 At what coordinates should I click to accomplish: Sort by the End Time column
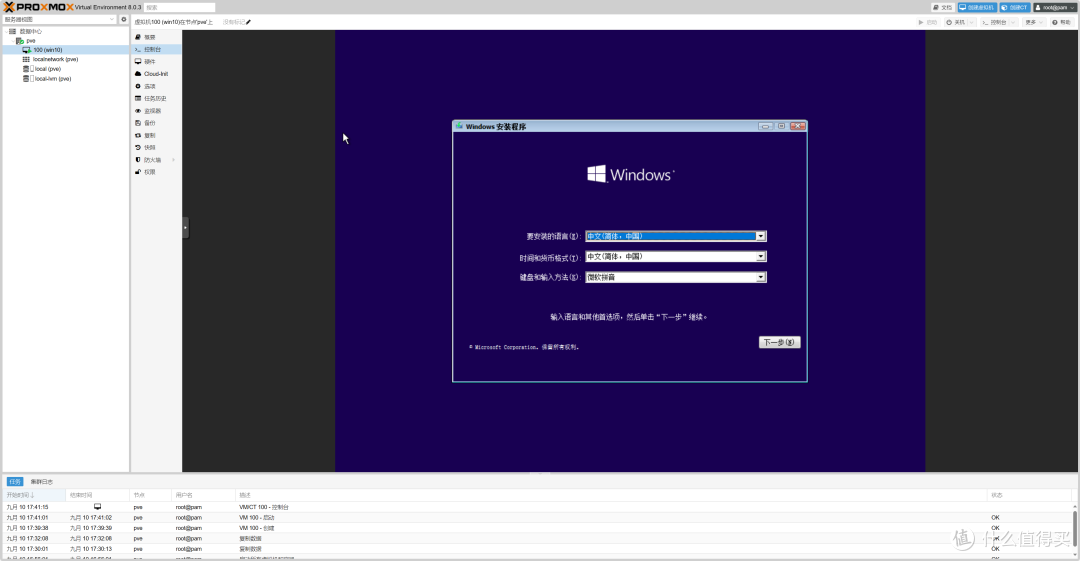pos(98,496)
